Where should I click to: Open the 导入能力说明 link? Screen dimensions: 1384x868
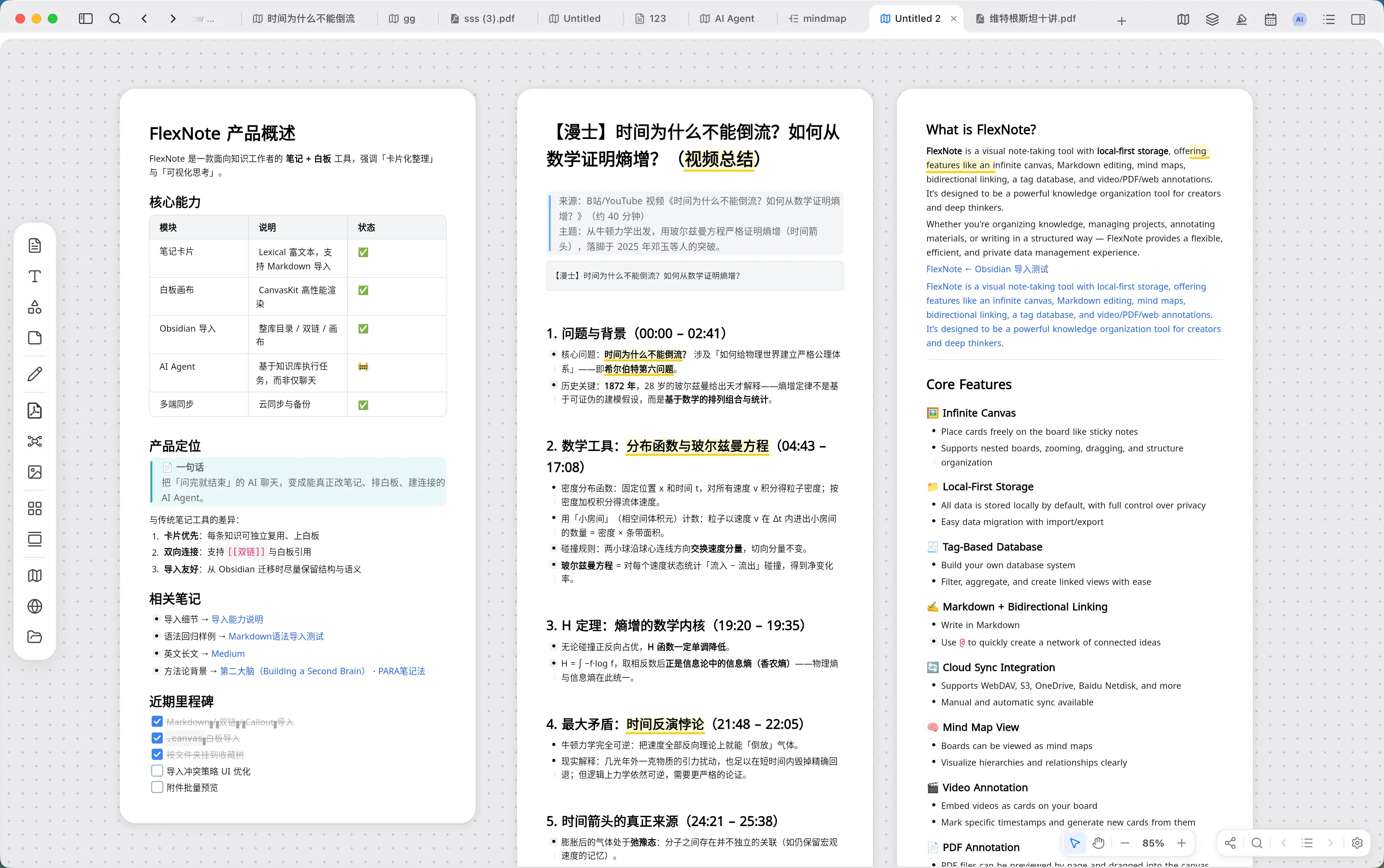tap(237, 619)
